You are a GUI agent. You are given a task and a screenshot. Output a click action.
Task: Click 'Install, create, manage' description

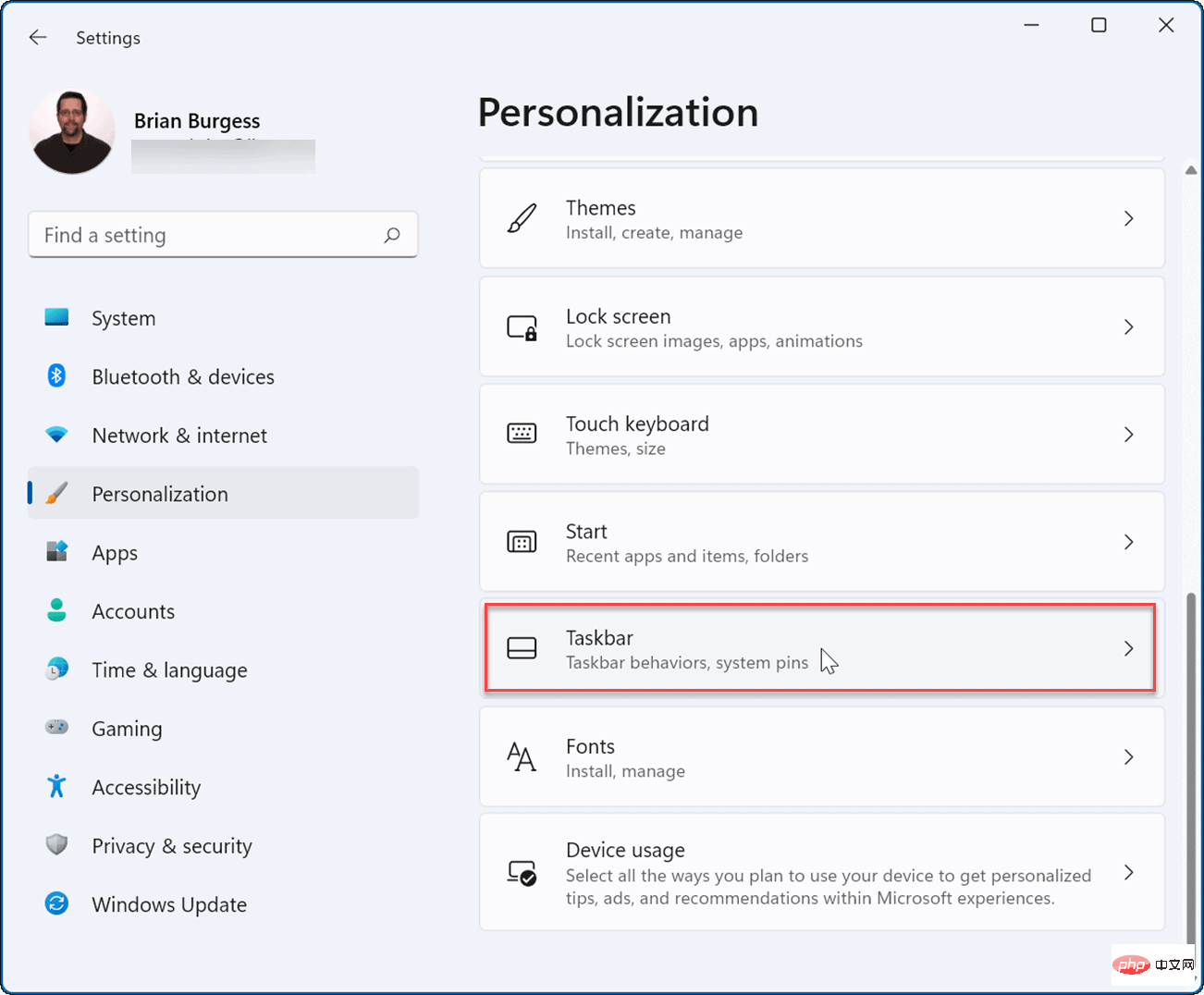pyautogui.click(x=654, y=233)
